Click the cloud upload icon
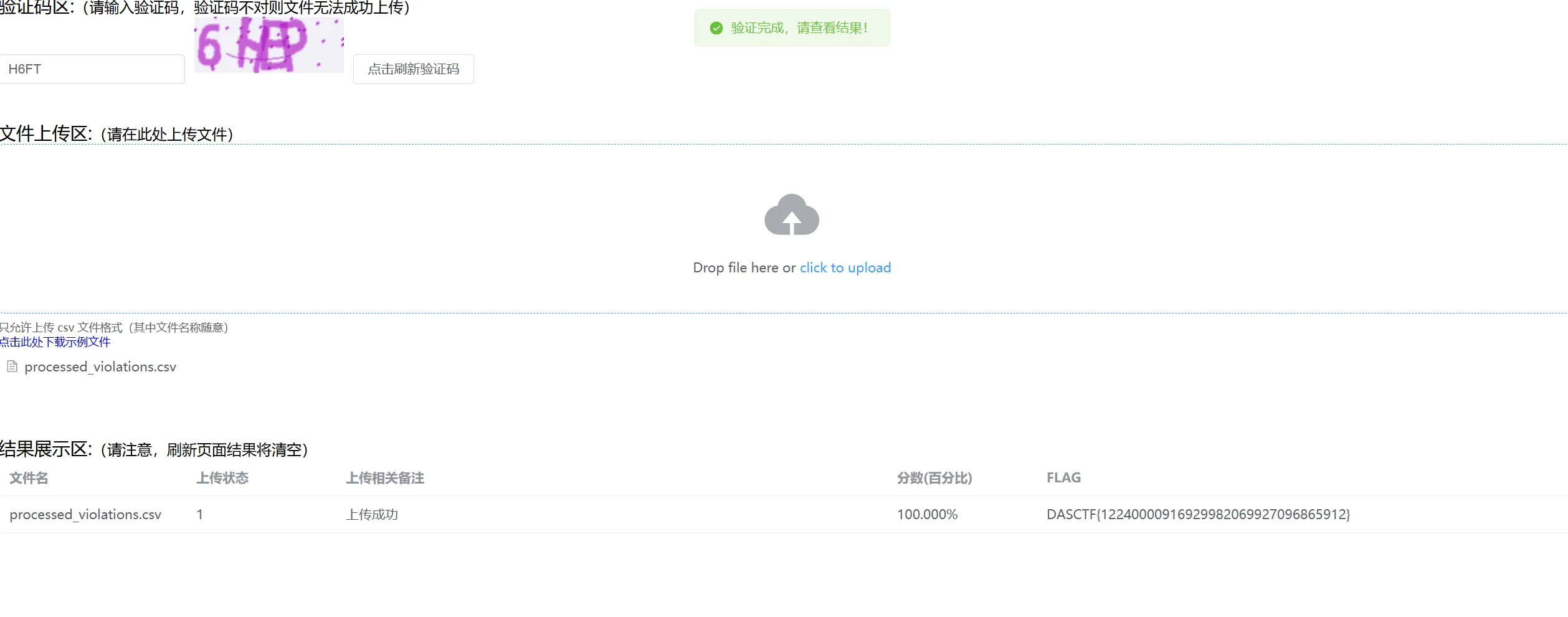 [x=791, y=215]
